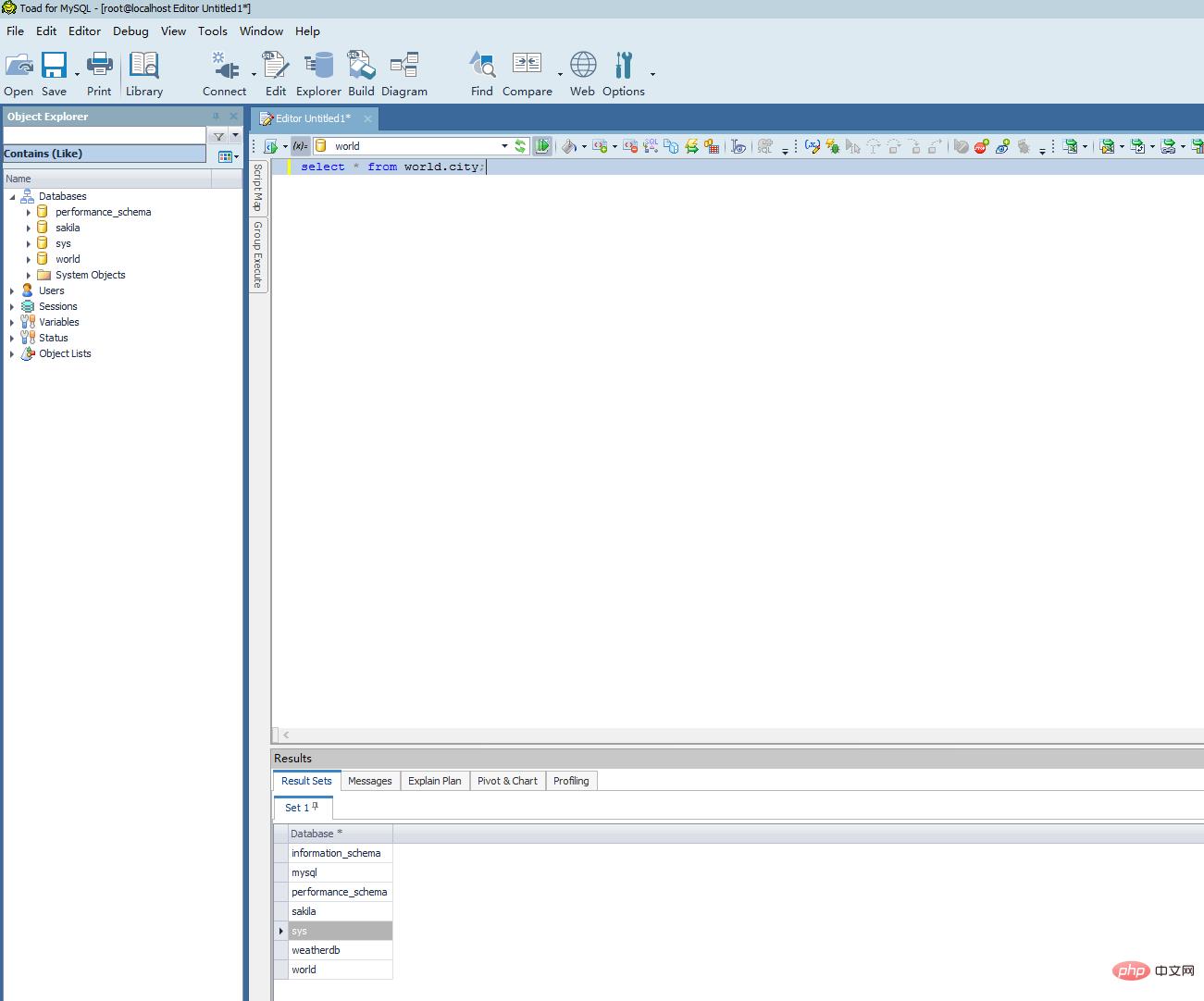Click the Object Explorer filter funnel icon

coord(218,136)
